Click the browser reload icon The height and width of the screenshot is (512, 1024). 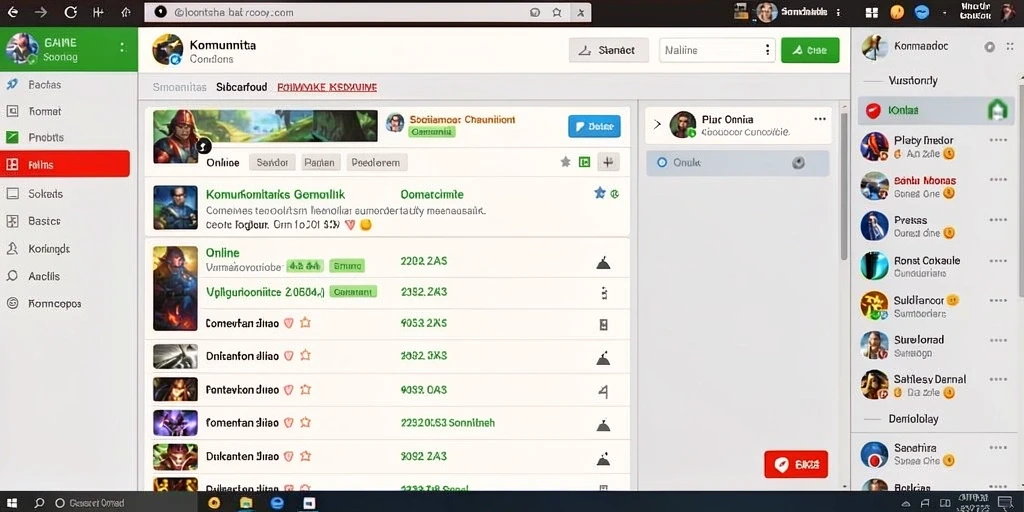71,12
